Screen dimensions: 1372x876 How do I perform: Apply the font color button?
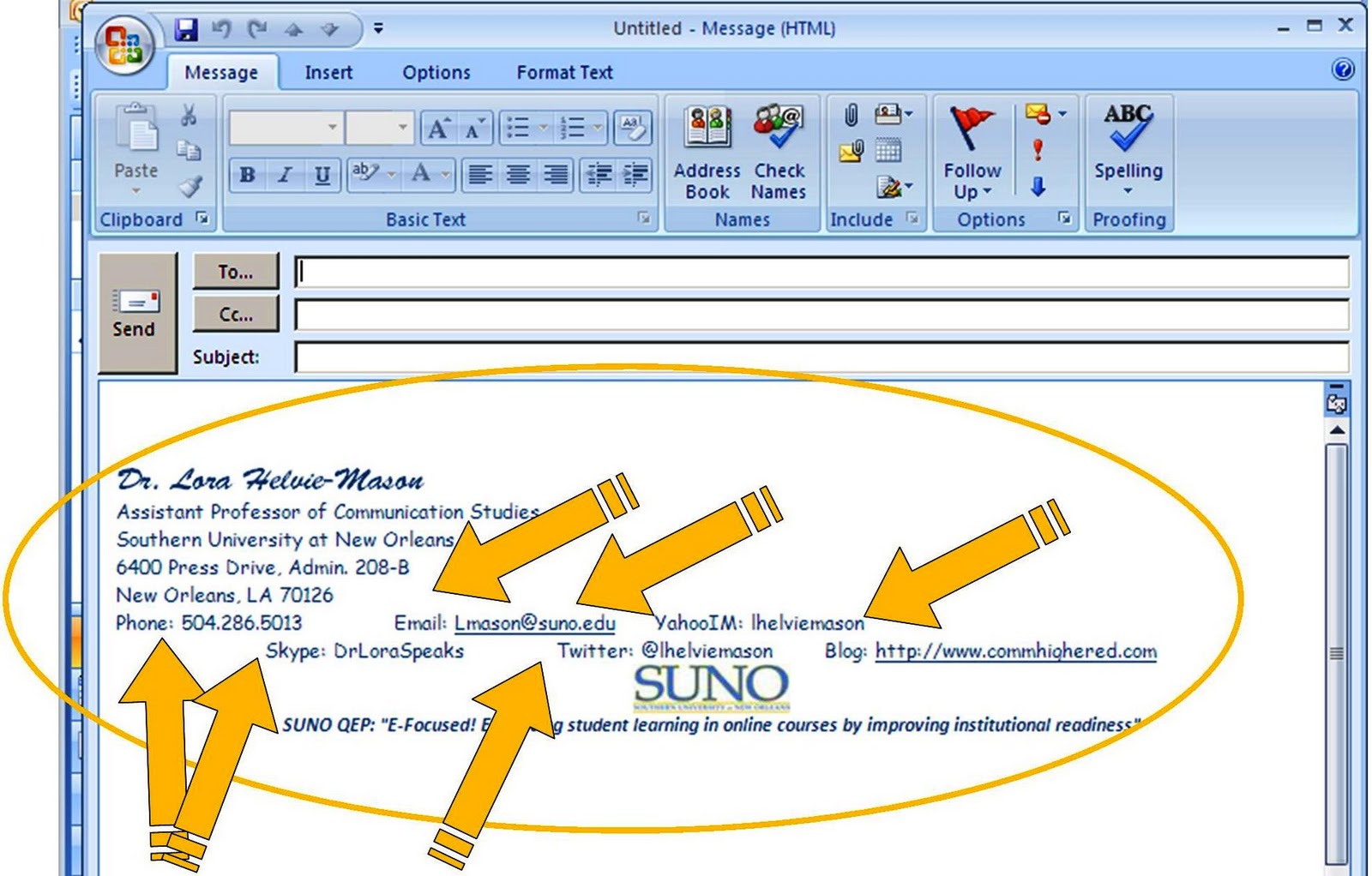(x=421, y=174)
